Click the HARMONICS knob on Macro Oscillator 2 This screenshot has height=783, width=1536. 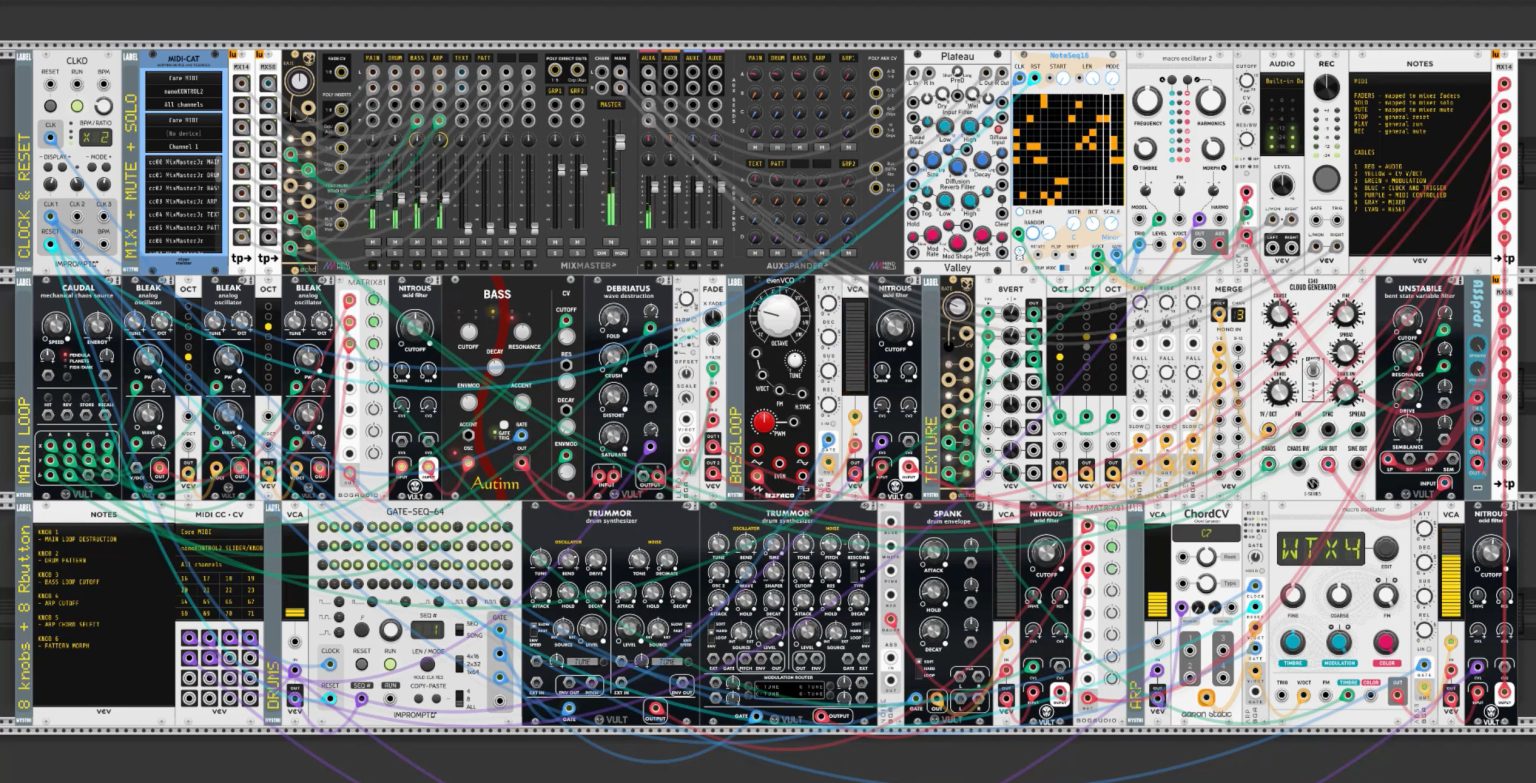pos(1210,100)
